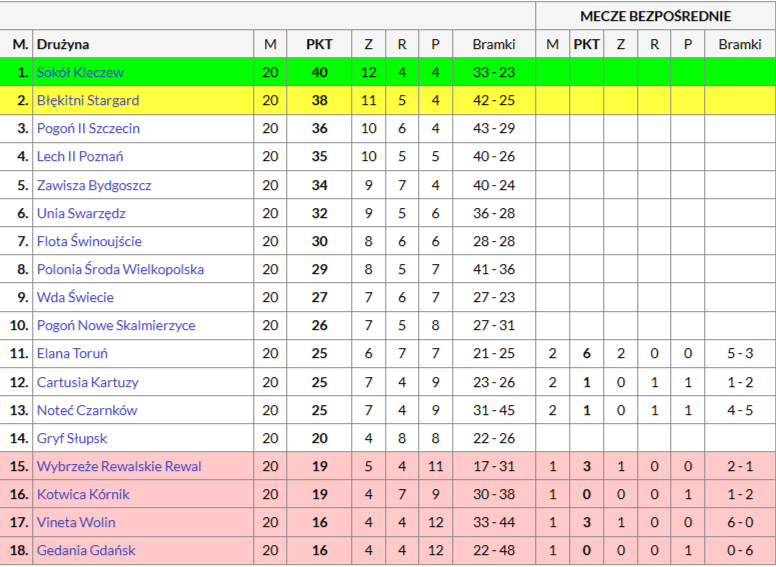The image size is (776, 567).
Task: Click the MECZE BEZPOŚREDNIE section header
Action: 655,16
